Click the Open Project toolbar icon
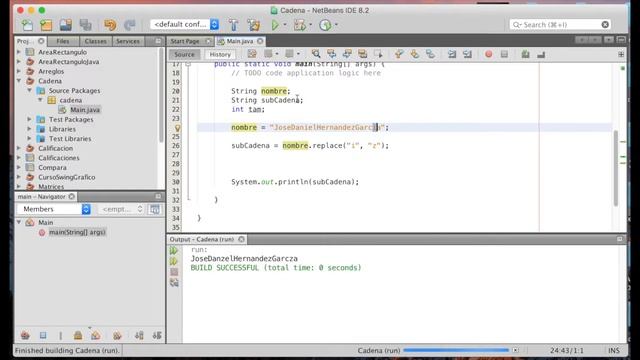Screen dimensions: 640x360 (66, 25)
